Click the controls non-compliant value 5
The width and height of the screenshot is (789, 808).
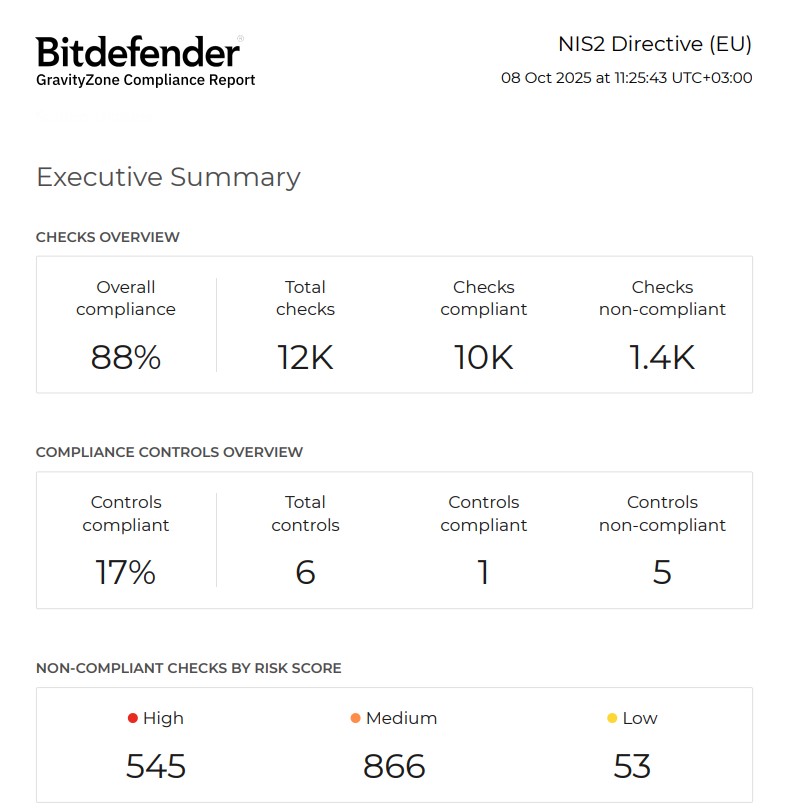coord(662,572)
